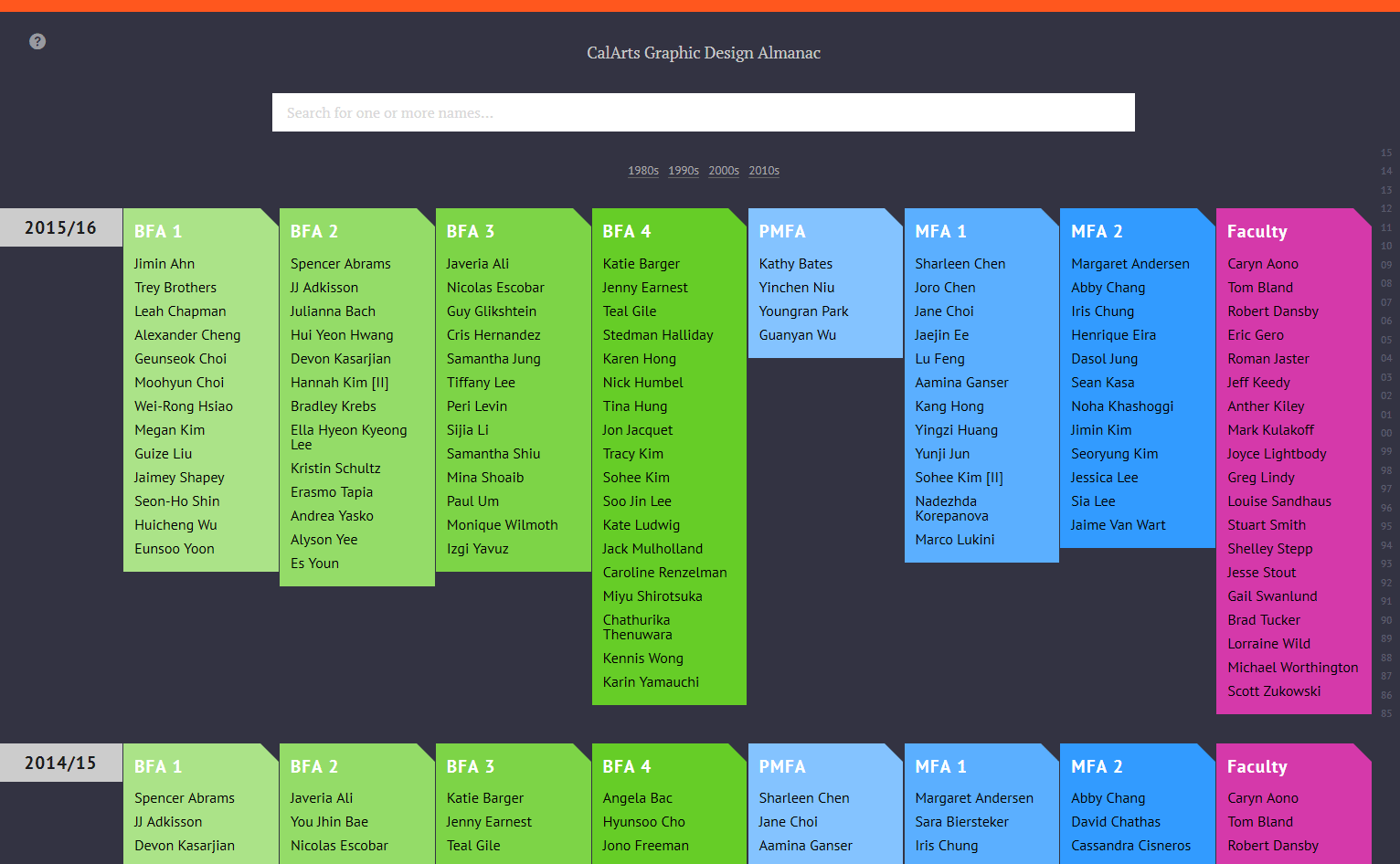This screenshot has height=864, width=1400.
Task: Select Es Youn
Action: (314, 564)
